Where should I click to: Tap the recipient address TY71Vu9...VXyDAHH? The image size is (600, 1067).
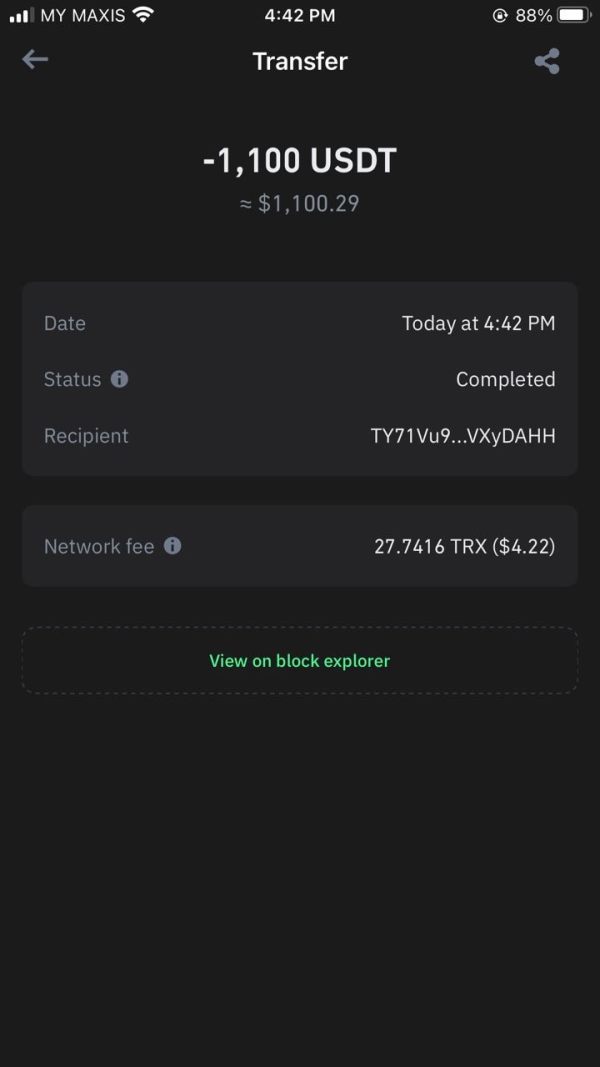pos(462,436)
